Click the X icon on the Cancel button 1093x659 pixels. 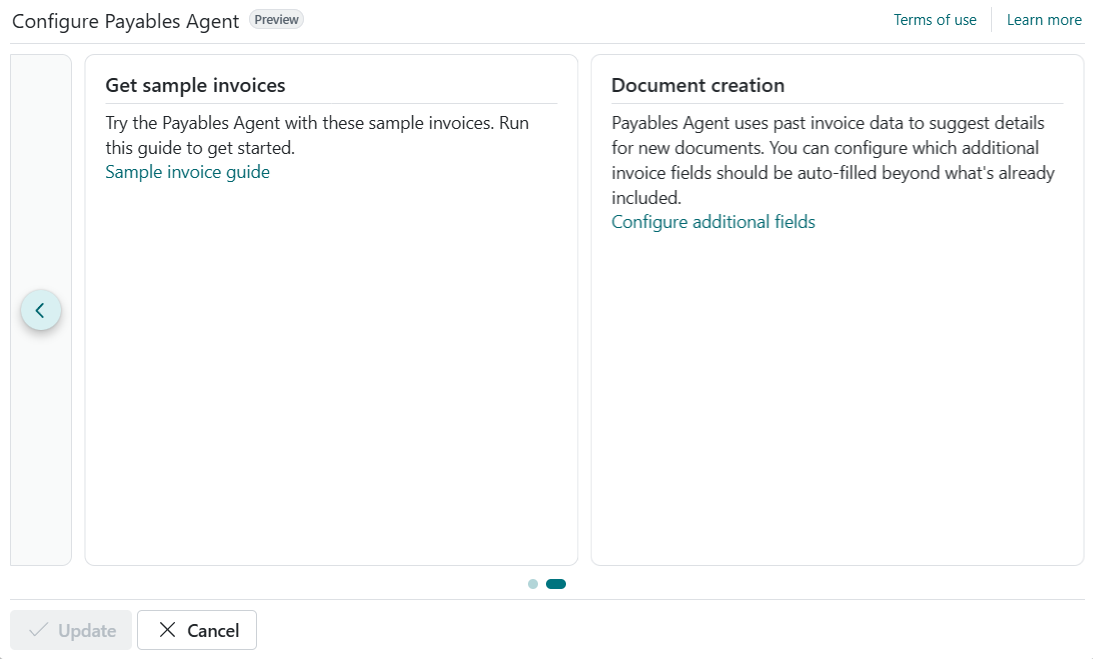pyautogui.click(x=166, y=630)
